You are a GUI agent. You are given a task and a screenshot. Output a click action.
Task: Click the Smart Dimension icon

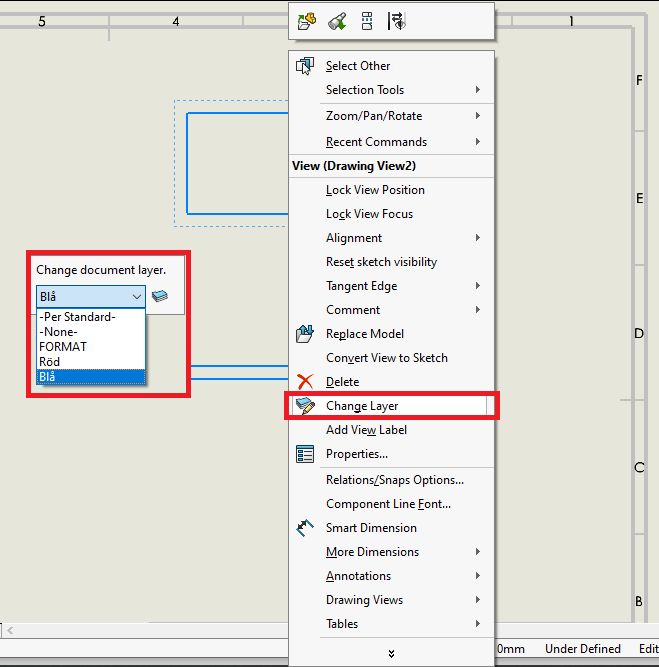[305, 528]
